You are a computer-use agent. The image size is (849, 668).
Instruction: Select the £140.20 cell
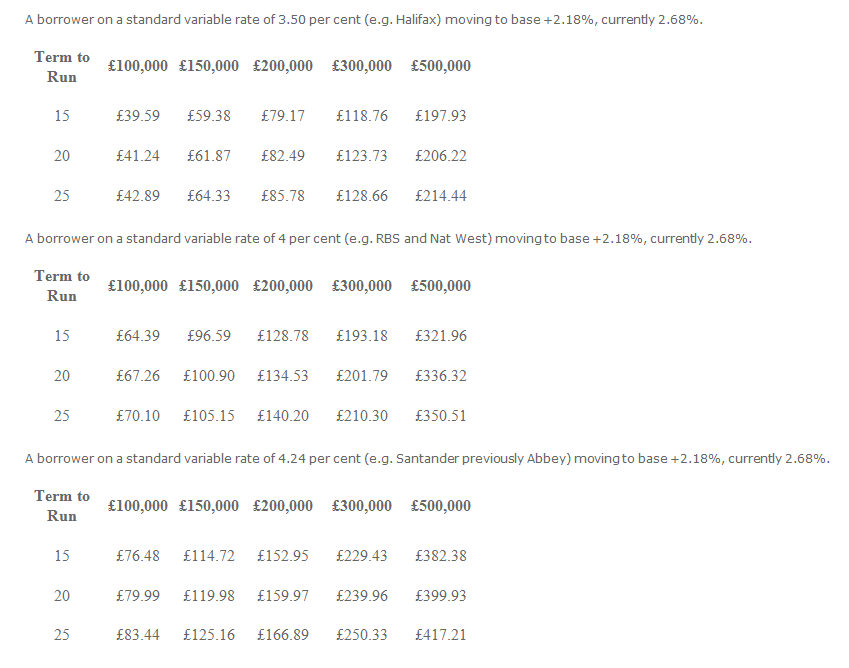[x=283, y=416]
